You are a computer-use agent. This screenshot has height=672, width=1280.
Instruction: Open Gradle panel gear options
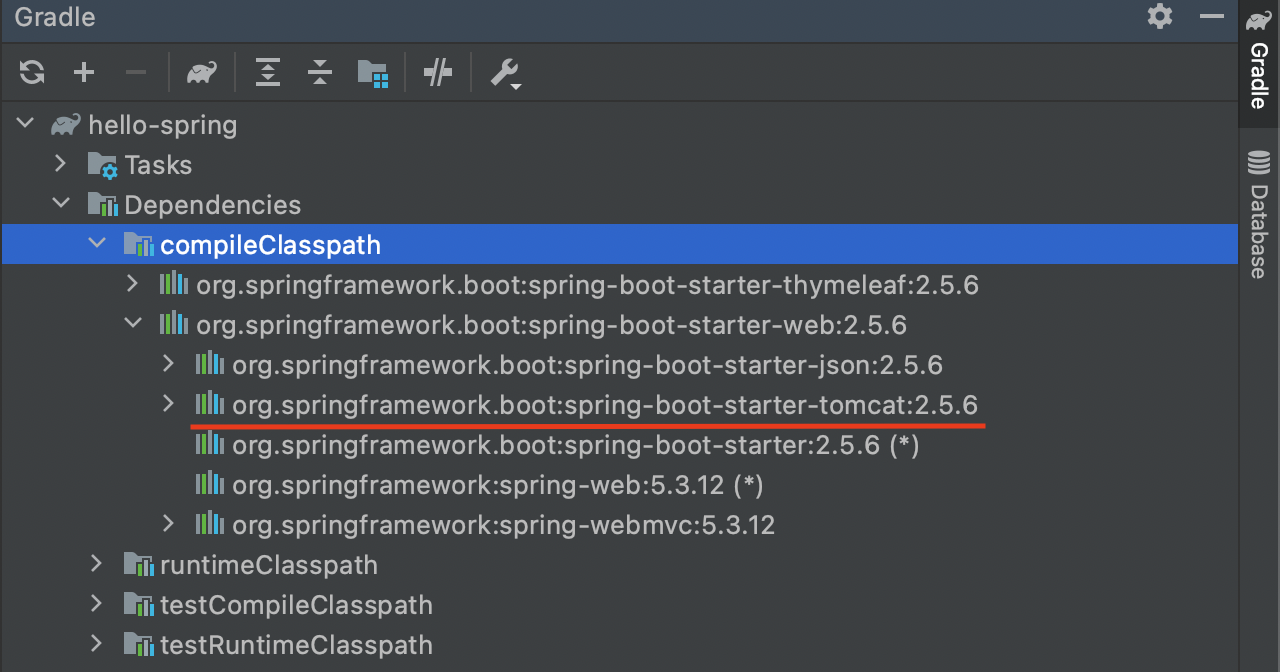[1160, 16]
